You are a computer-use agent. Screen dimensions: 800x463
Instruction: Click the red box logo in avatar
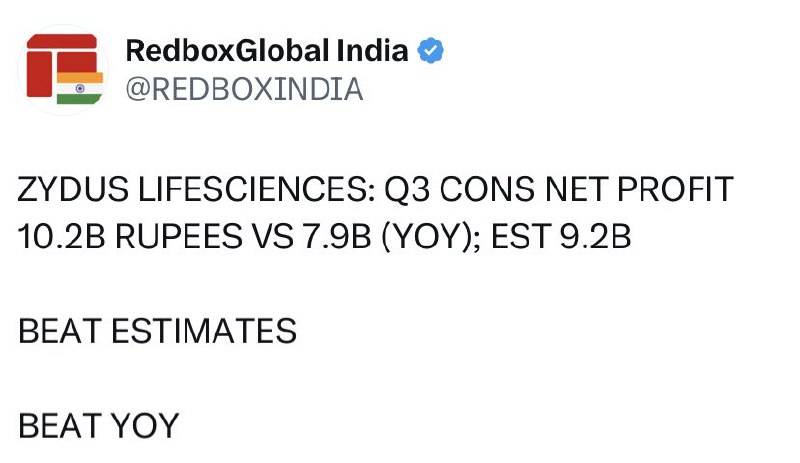pos(61,65)
